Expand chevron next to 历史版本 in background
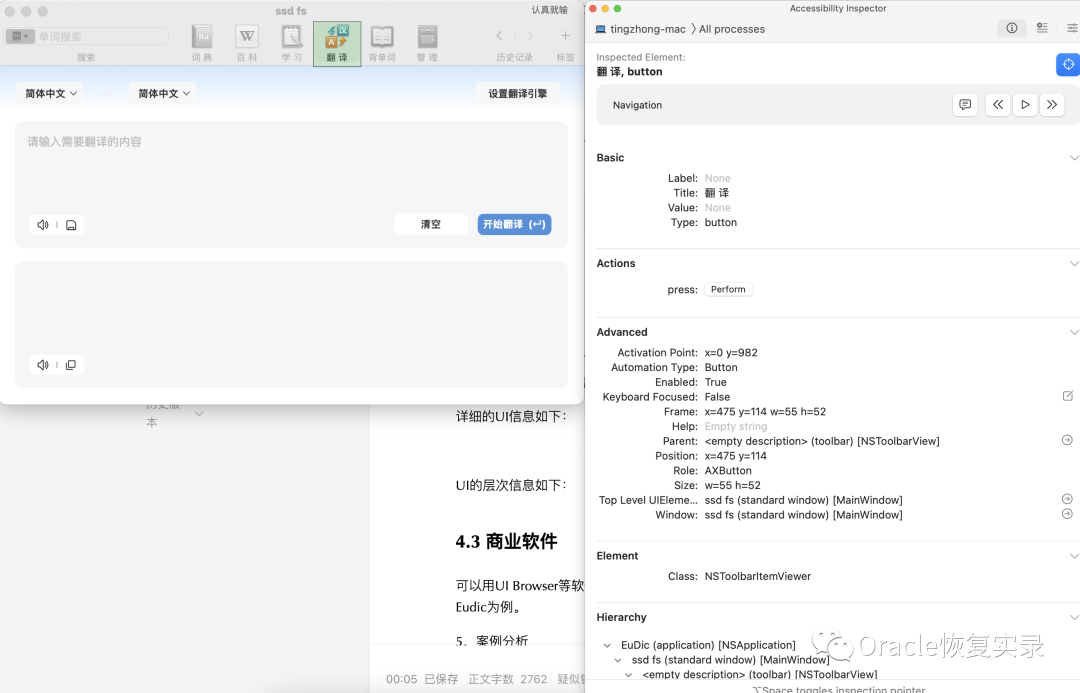1080x693 pixels. point(198,414)
